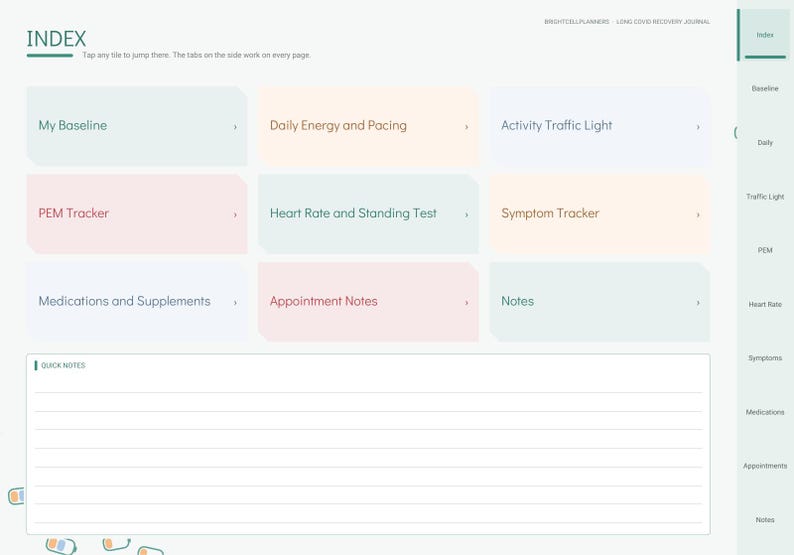Click the chevron arrow on My Baseline
This screenshot has height=555, width=794.
click(235, 127)
